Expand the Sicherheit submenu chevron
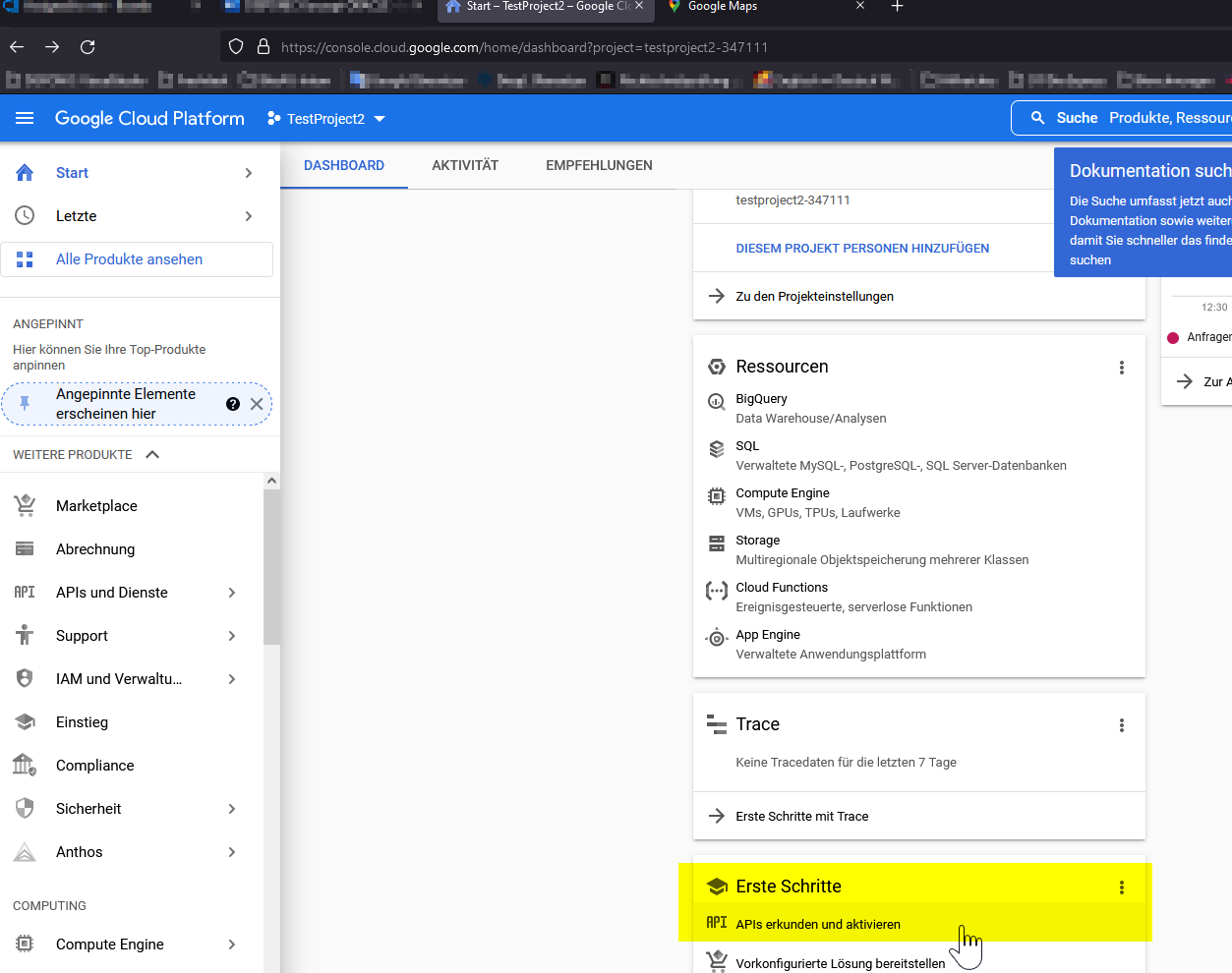This screenshot has height=973, width=1232. (232, 809)
